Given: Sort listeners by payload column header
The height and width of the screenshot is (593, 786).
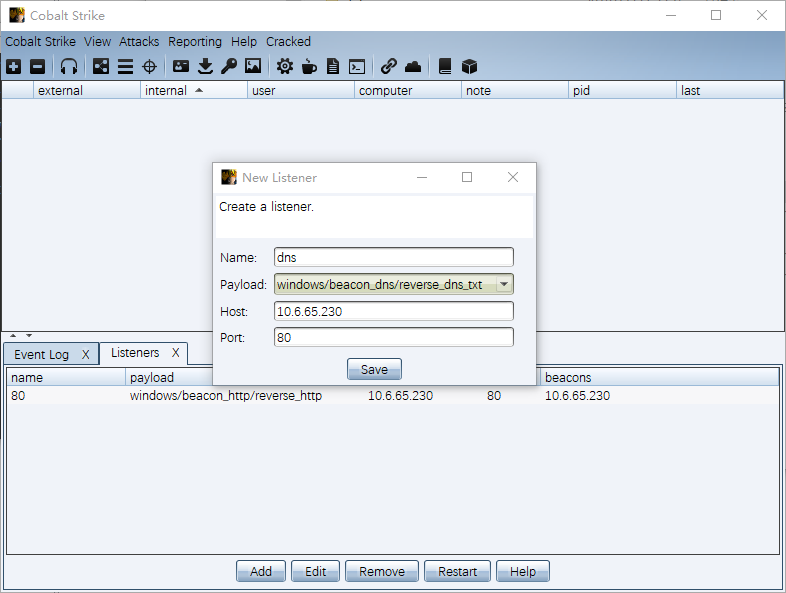Looking at the screenshot, I should (x=169, y=377).
